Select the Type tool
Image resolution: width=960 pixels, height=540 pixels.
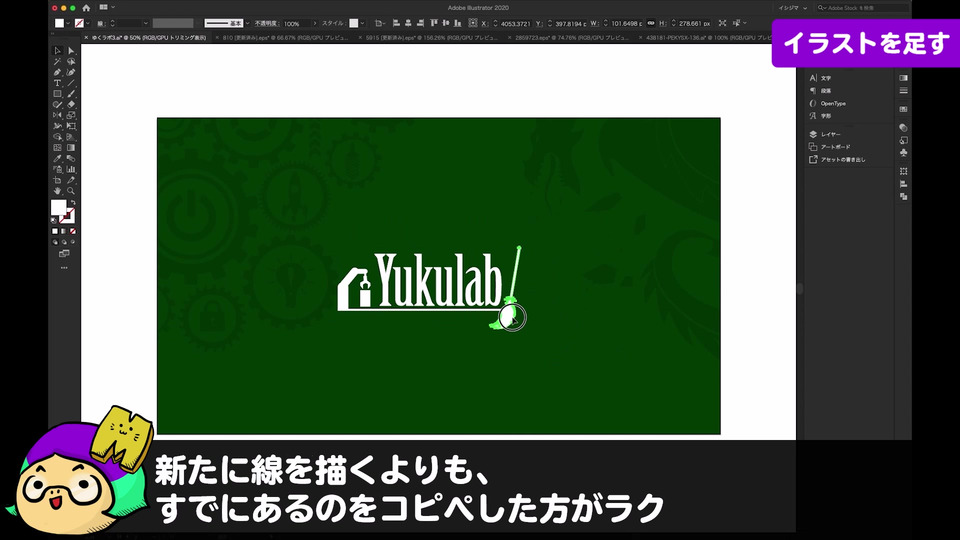click(58, 83)
